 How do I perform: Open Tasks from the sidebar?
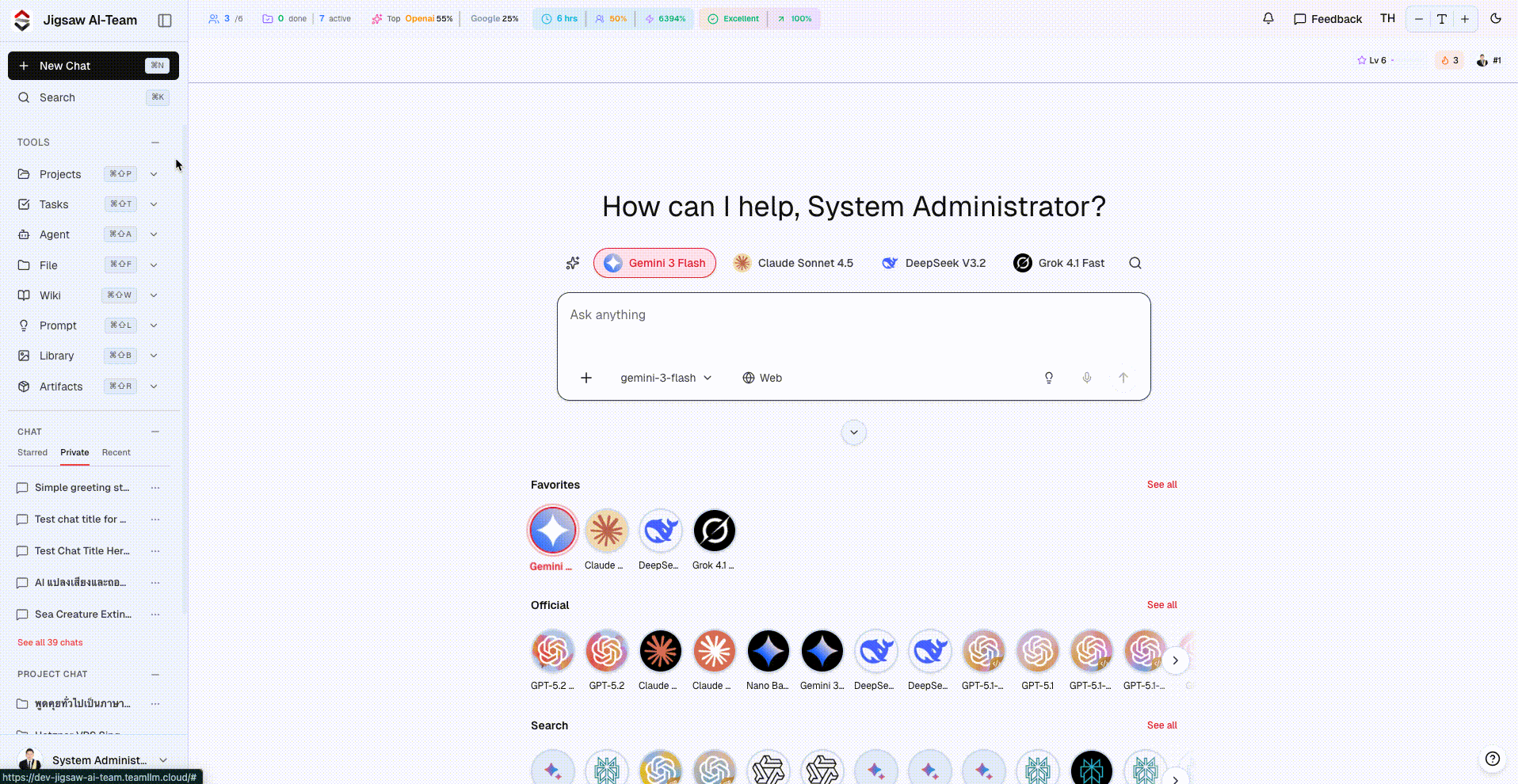[x=54, y=204]
